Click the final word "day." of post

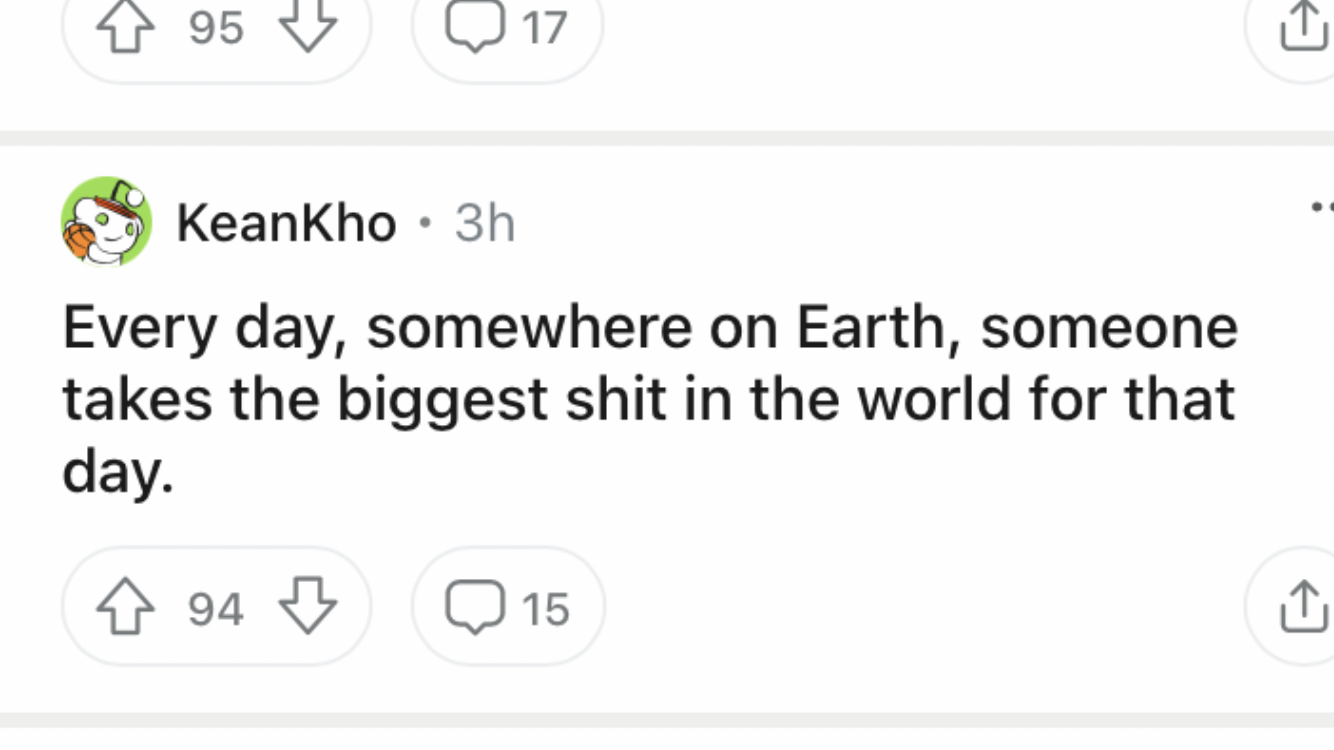(118, 471)
